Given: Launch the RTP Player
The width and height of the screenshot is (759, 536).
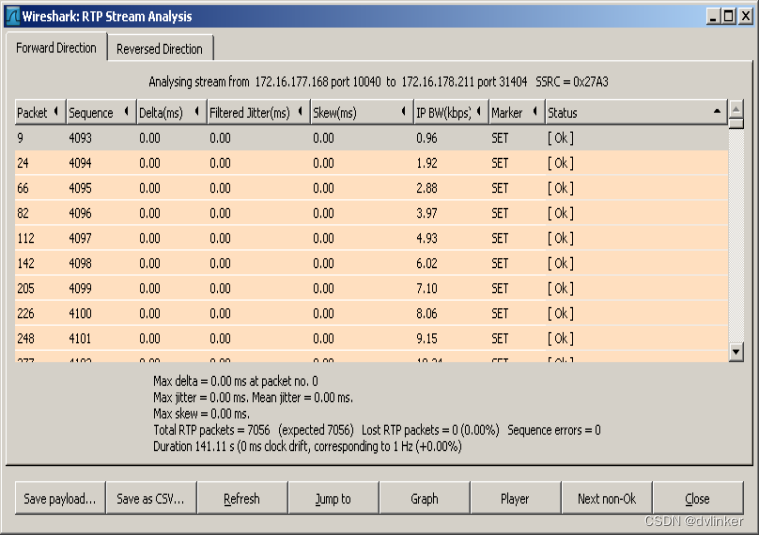Looking at the screenshot, I should click(x=515, y=498).
